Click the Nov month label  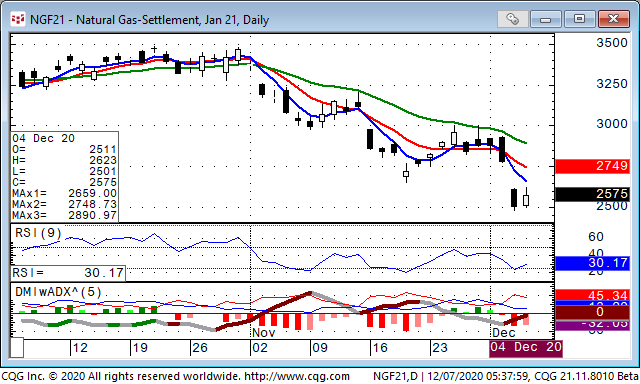264,333
